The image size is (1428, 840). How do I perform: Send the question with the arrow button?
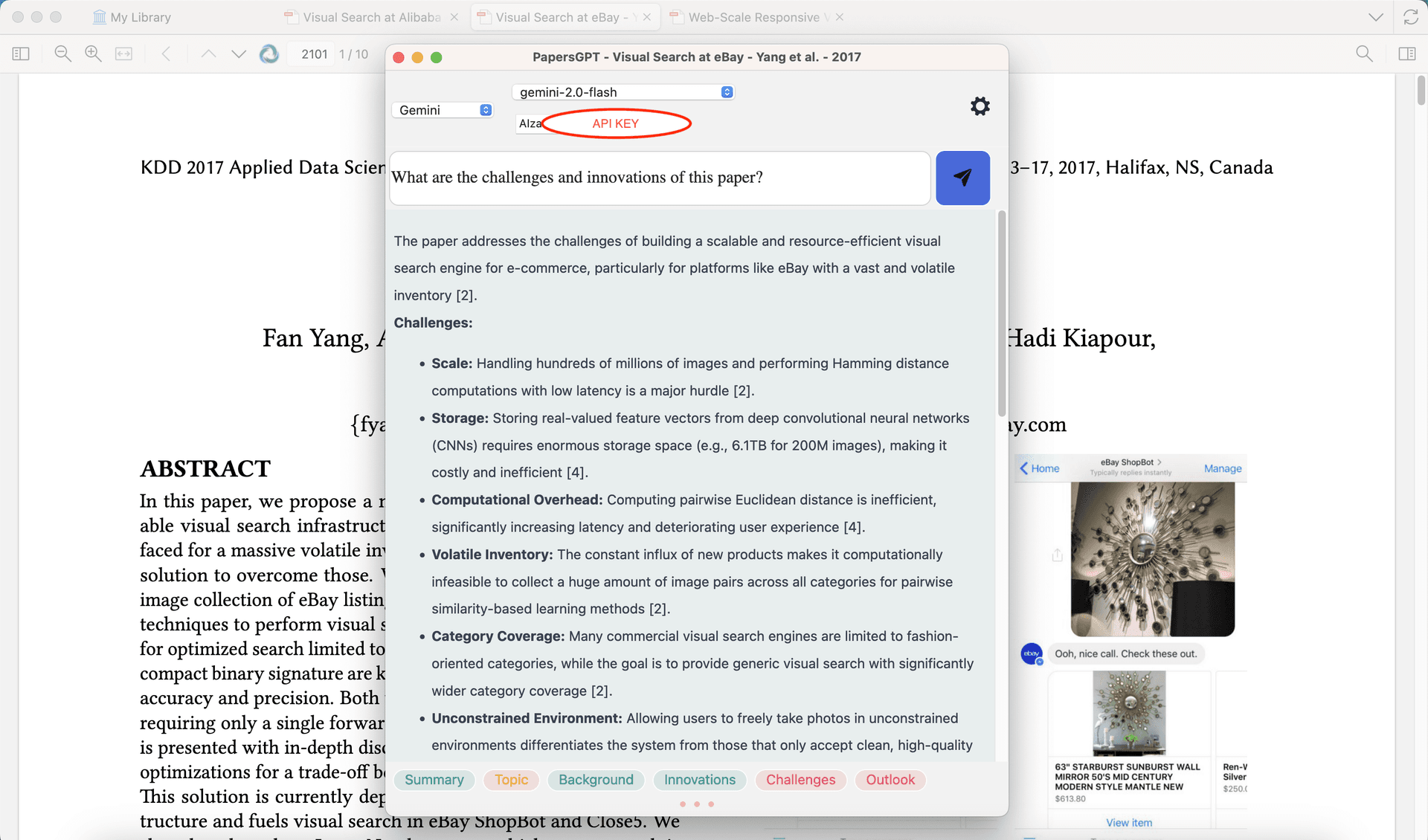(962, 178)
